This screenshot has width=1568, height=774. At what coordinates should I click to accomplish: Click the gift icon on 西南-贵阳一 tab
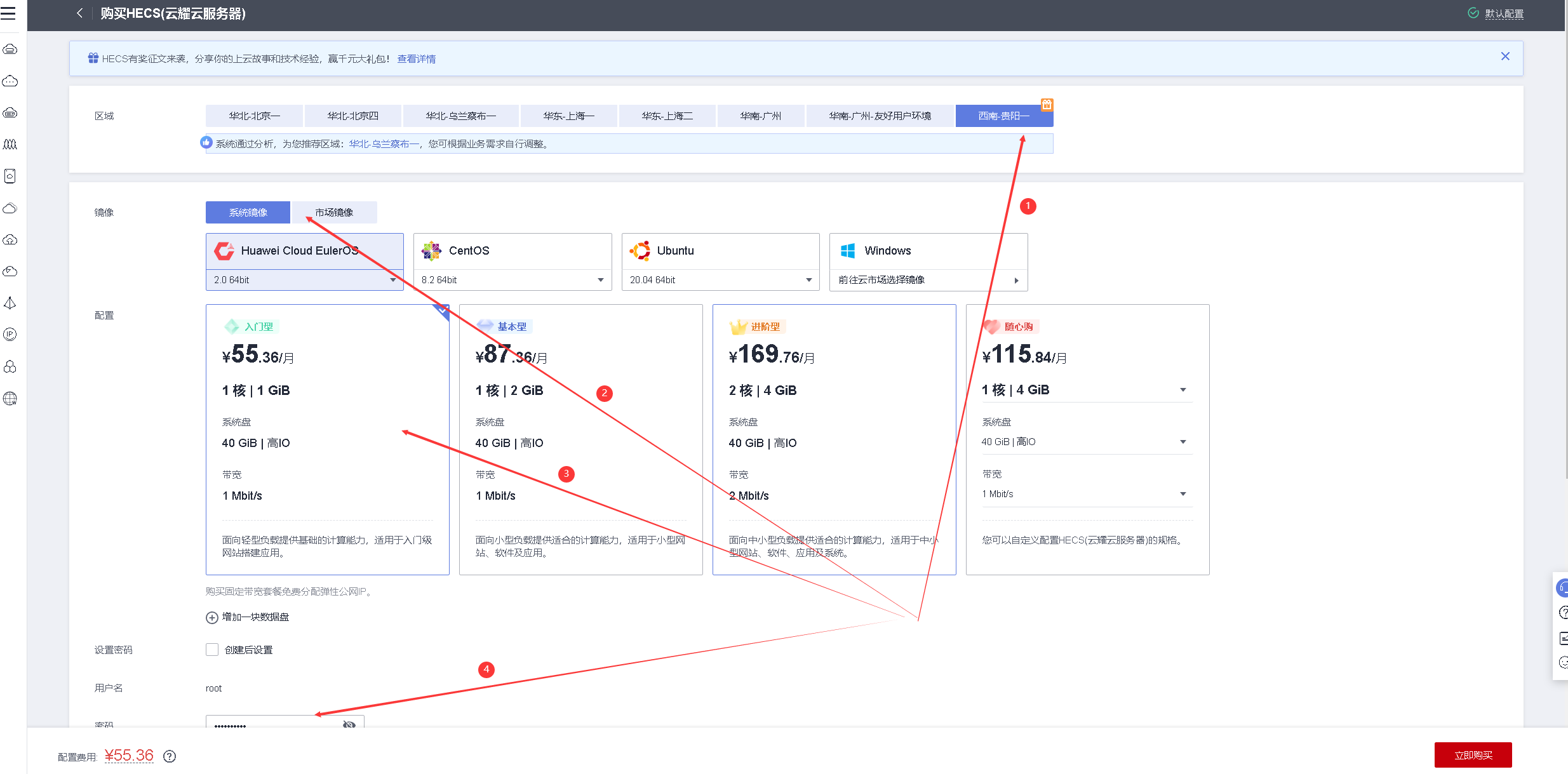pyautogui.click(x=1047, y=105)
